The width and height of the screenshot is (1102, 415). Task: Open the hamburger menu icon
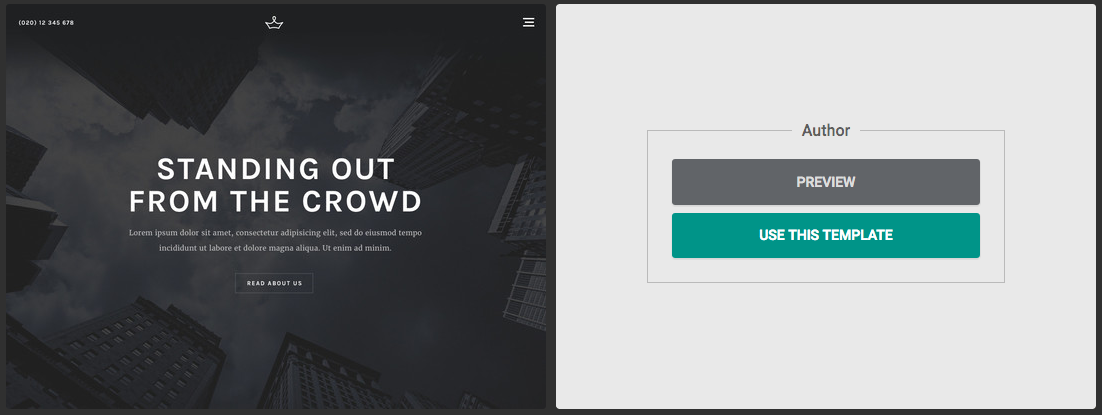pyautogui.click(x=529, y=23)
